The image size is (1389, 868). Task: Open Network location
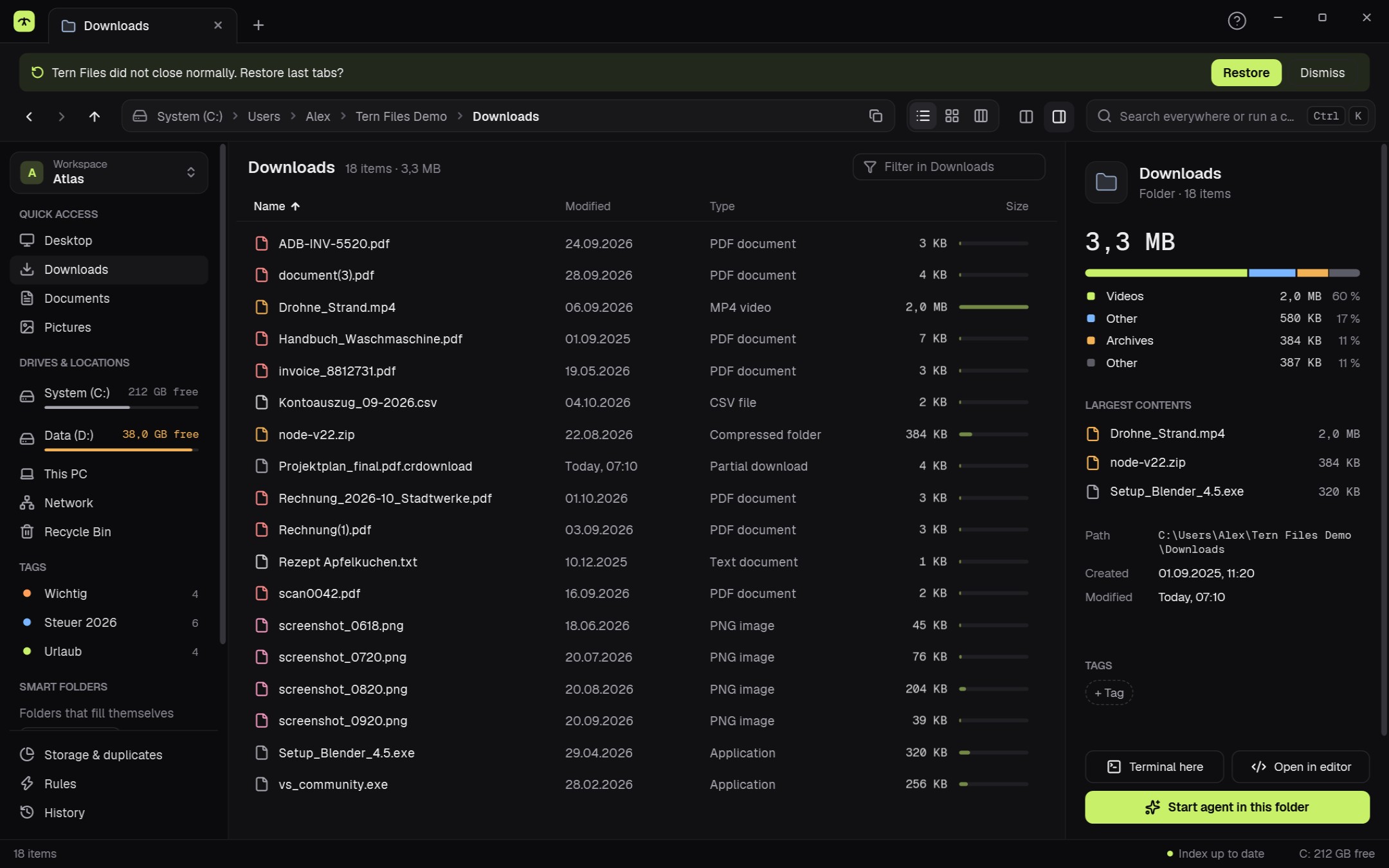pos(109,503)
